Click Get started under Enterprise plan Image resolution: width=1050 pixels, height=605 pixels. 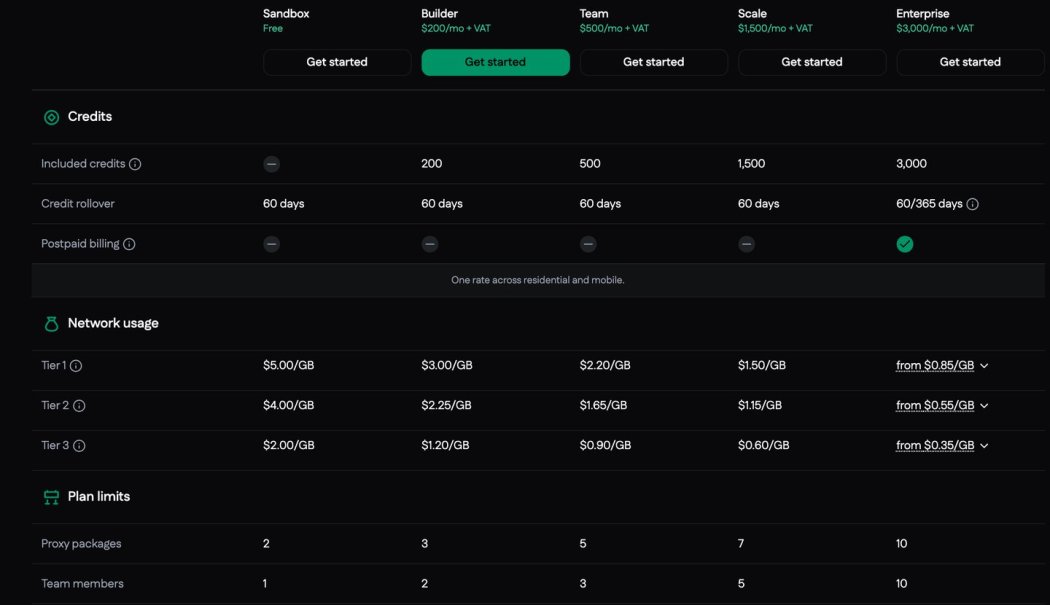[970, 62]
